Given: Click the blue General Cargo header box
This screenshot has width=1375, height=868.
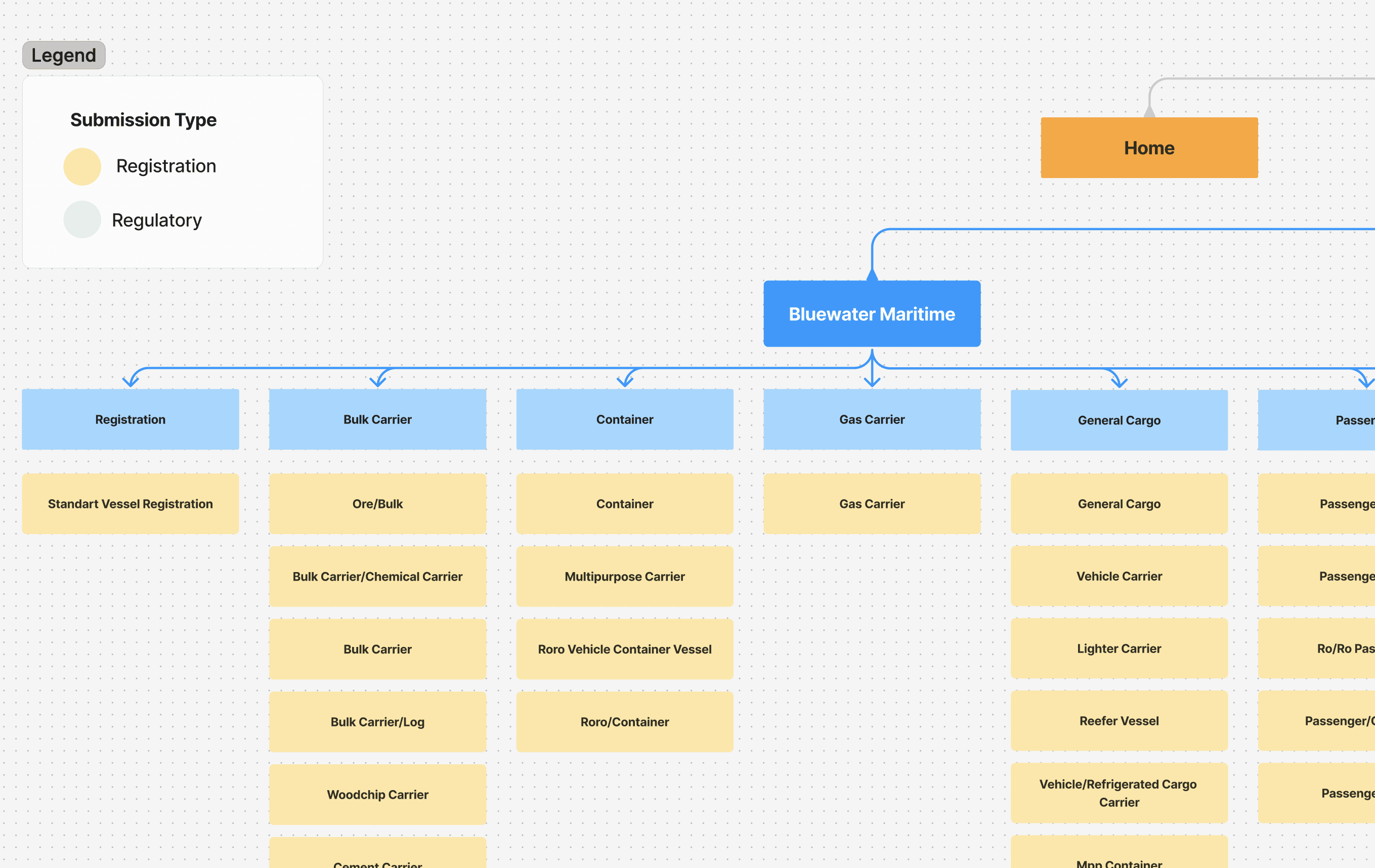Looking at the screenshot, I should pos(1119,420).
